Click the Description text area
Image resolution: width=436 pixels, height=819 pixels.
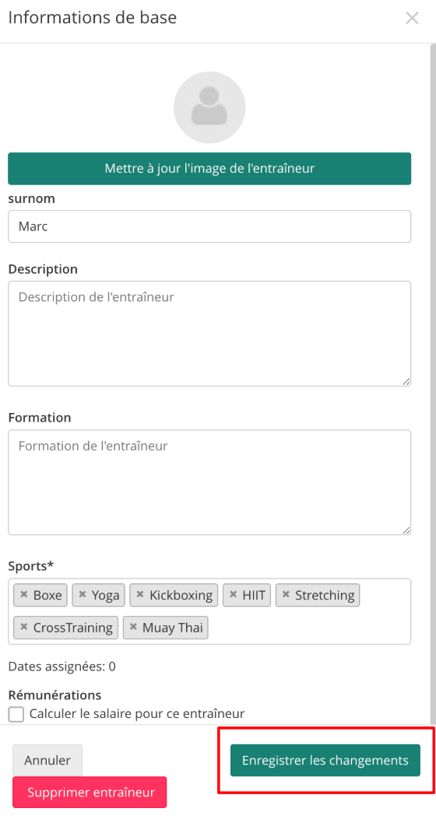click(209, 334)
